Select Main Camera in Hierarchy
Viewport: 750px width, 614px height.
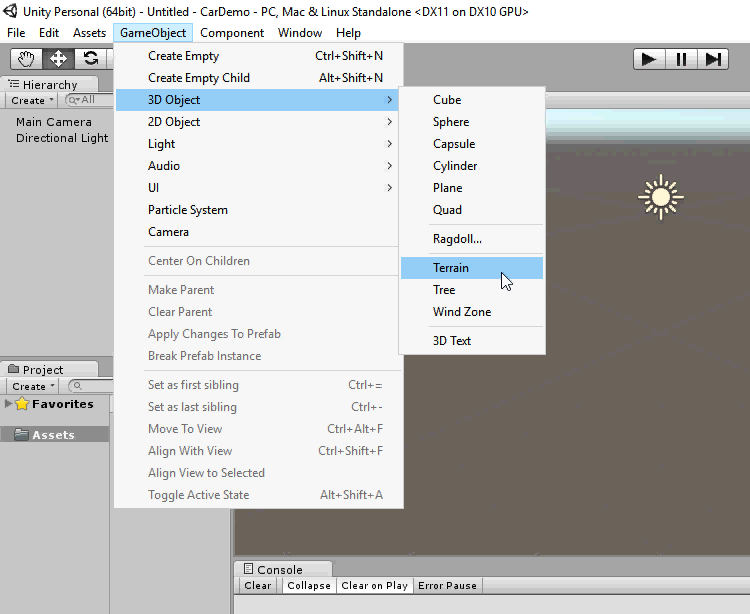[x=54, y=122]
